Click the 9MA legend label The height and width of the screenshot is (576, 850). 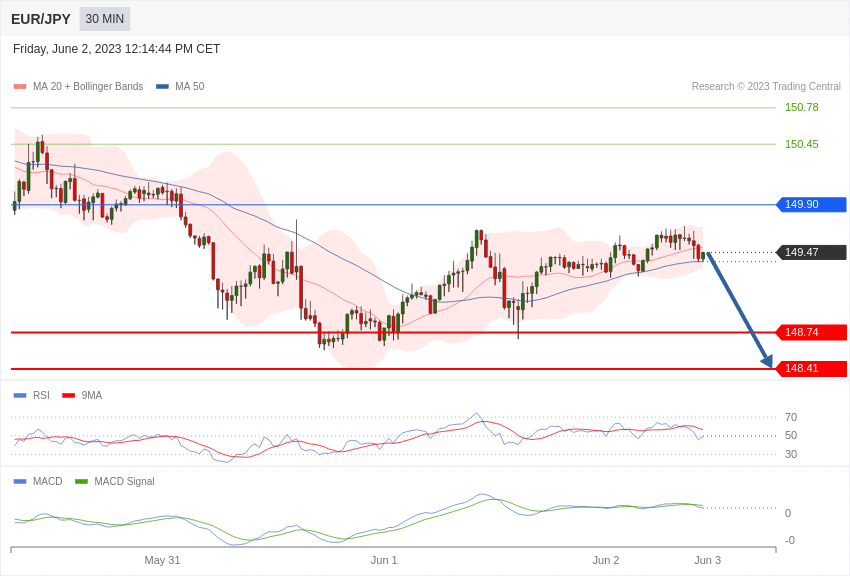coord(92,396)
